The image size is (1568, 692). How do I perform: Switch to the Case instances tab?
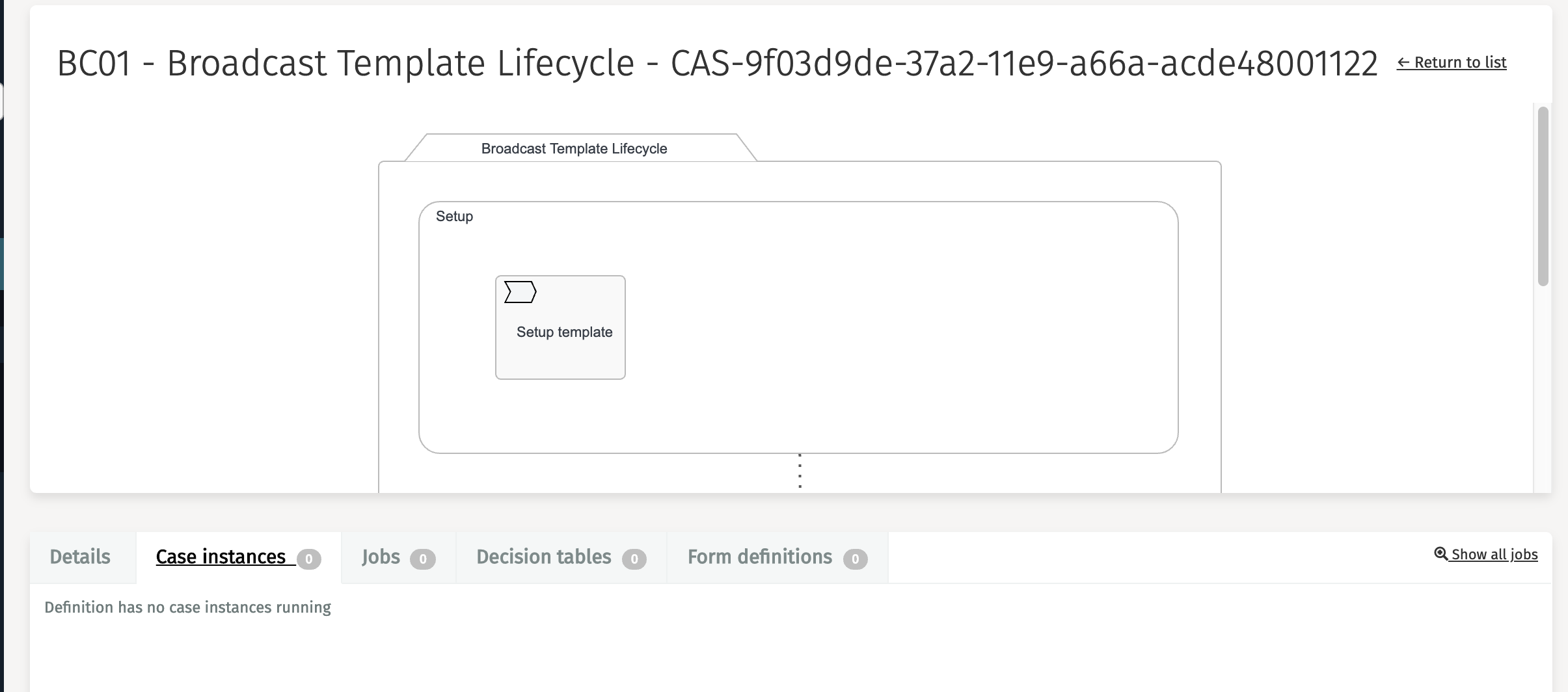point(221,557)
